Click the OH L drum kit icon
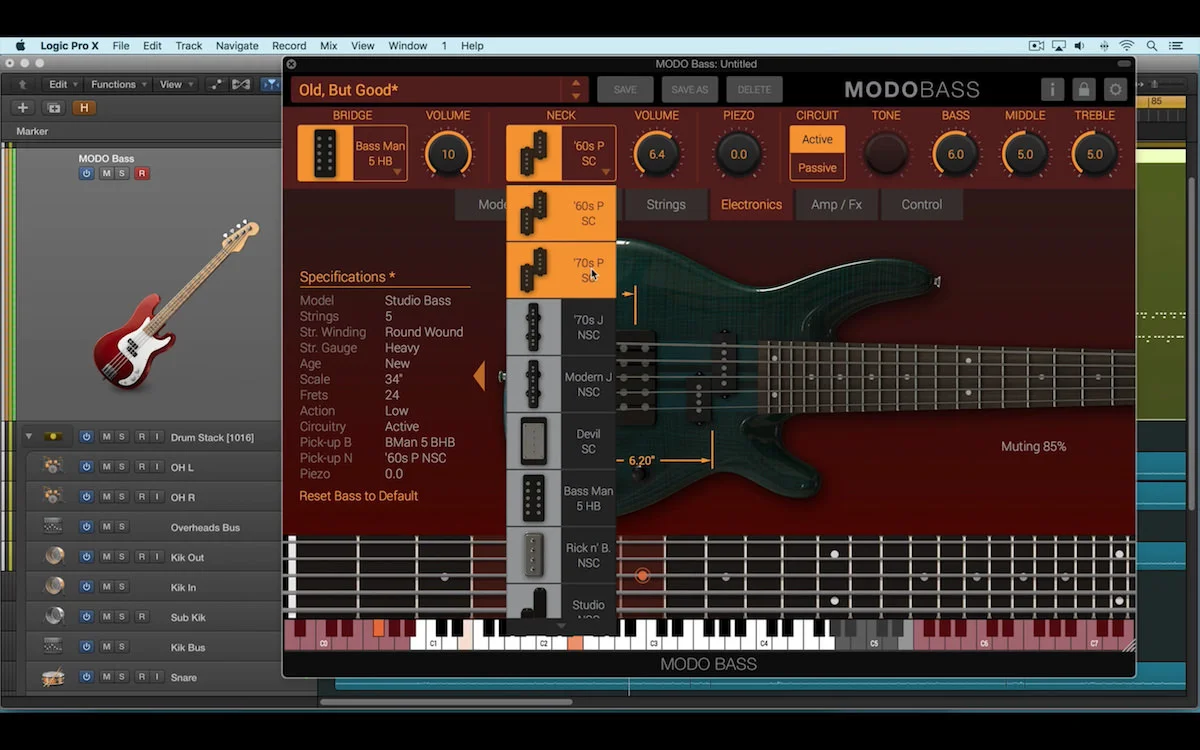This screenshot has height=750, width=1200. click(53, 466)
